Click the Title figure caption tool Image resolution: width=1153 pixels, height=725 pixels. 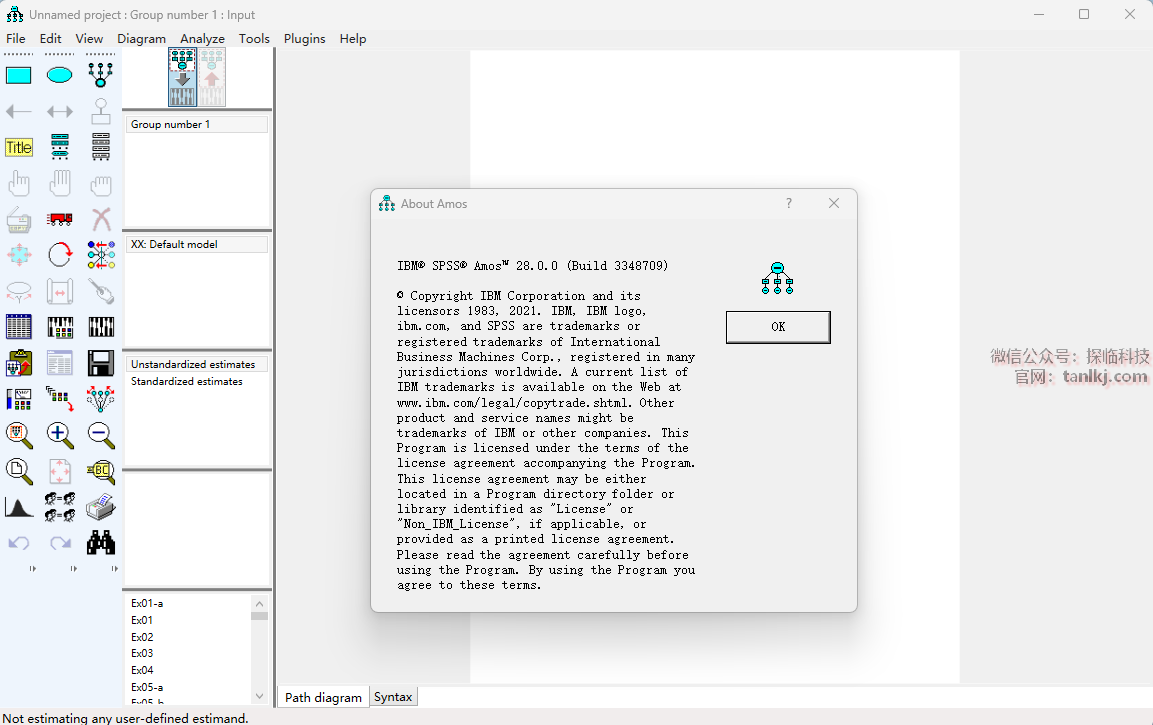(18, 147)
